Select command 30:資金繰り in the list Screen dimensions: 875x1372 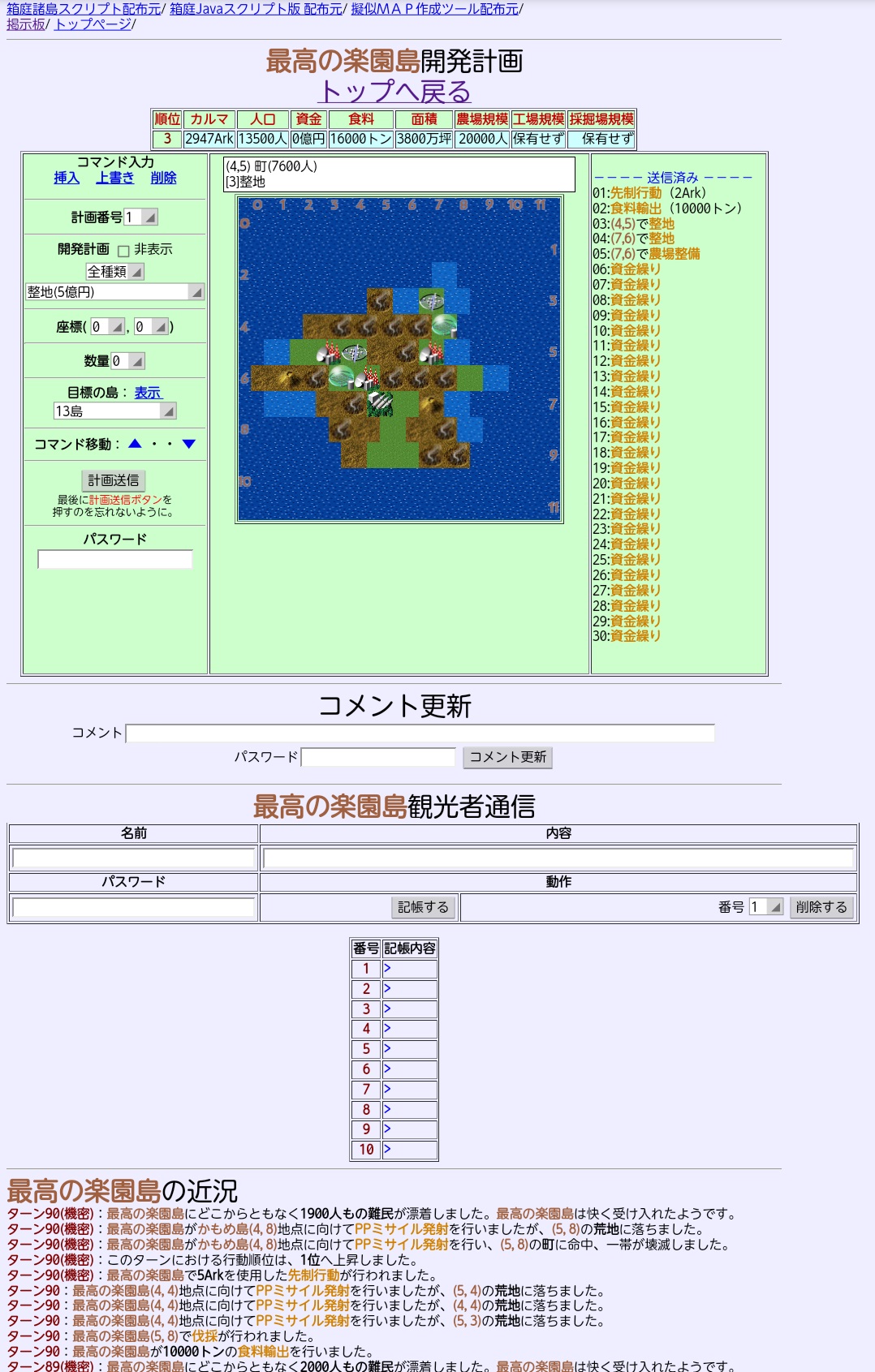[x=627, y=636]
